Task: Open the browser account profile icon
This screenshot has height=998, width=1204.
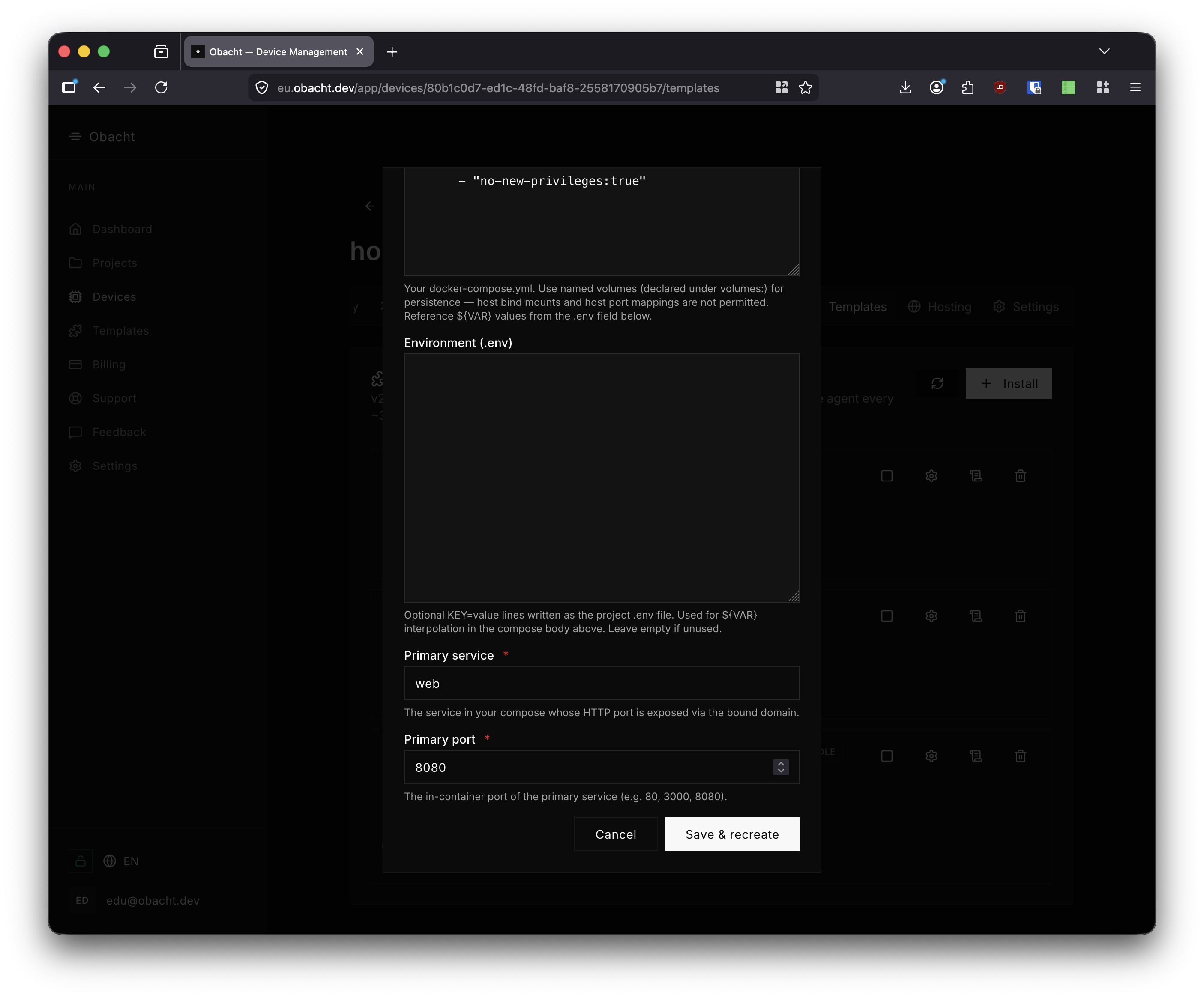Action: pos(937,87)
